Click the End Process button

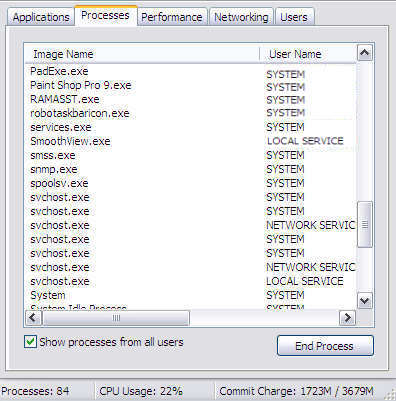[x=325, y=346]
